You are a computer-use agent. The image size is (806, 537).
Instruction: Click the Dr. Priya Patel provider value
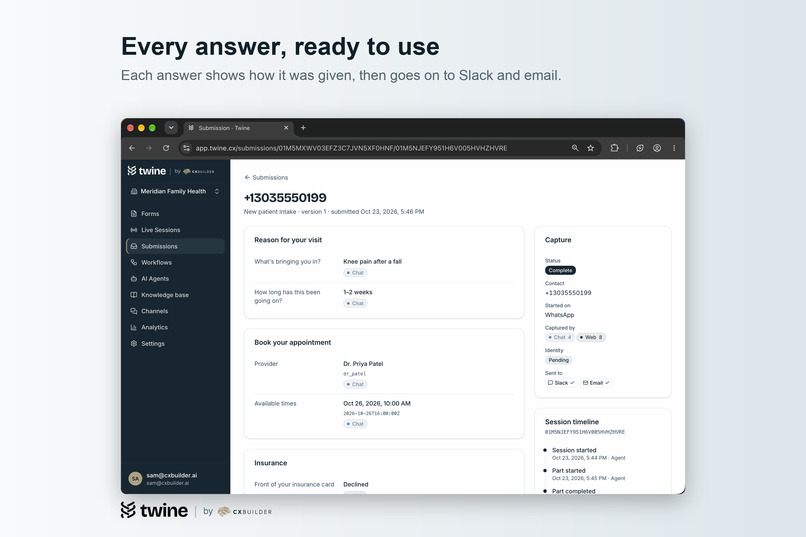click(x=363, y=364)
